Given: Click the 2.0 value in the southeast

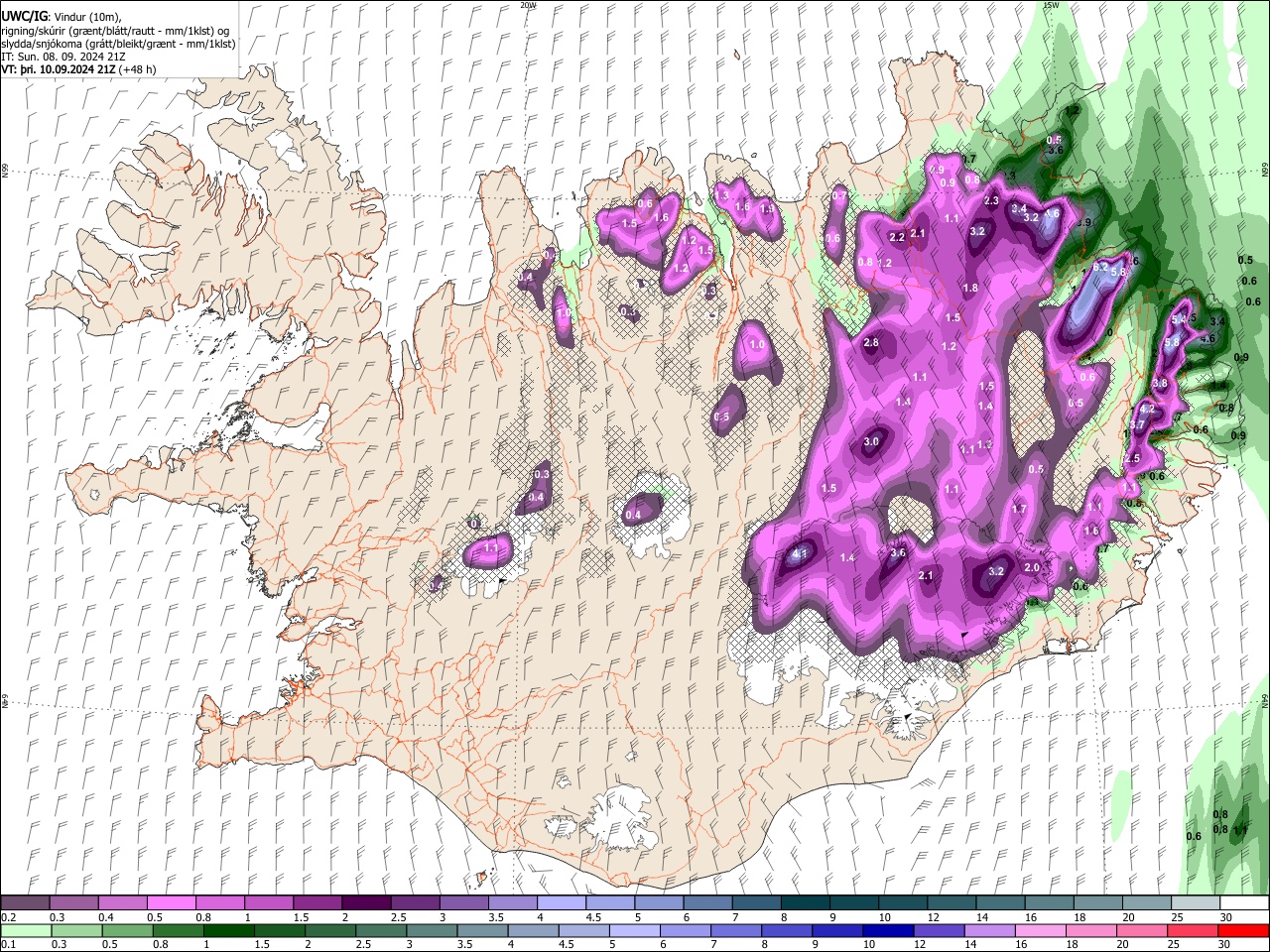Looking at the screenshot, I should (x=1031, y=567).
